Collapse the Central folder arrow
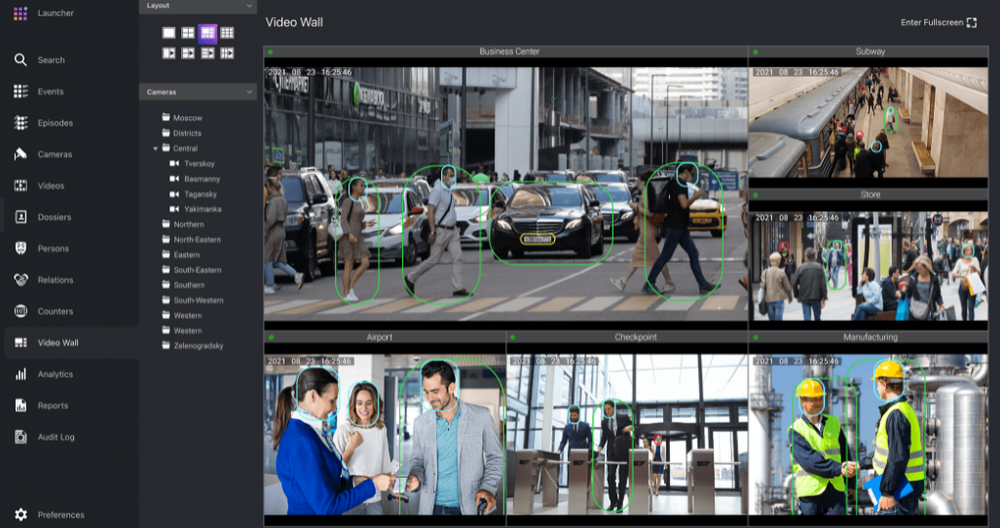Screen dimensions: 1000x528 155,148
